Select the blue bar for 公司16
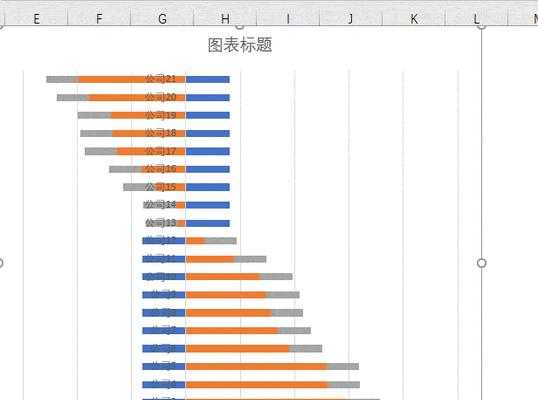The image size is (538, 400). click(x=208, y=169)
